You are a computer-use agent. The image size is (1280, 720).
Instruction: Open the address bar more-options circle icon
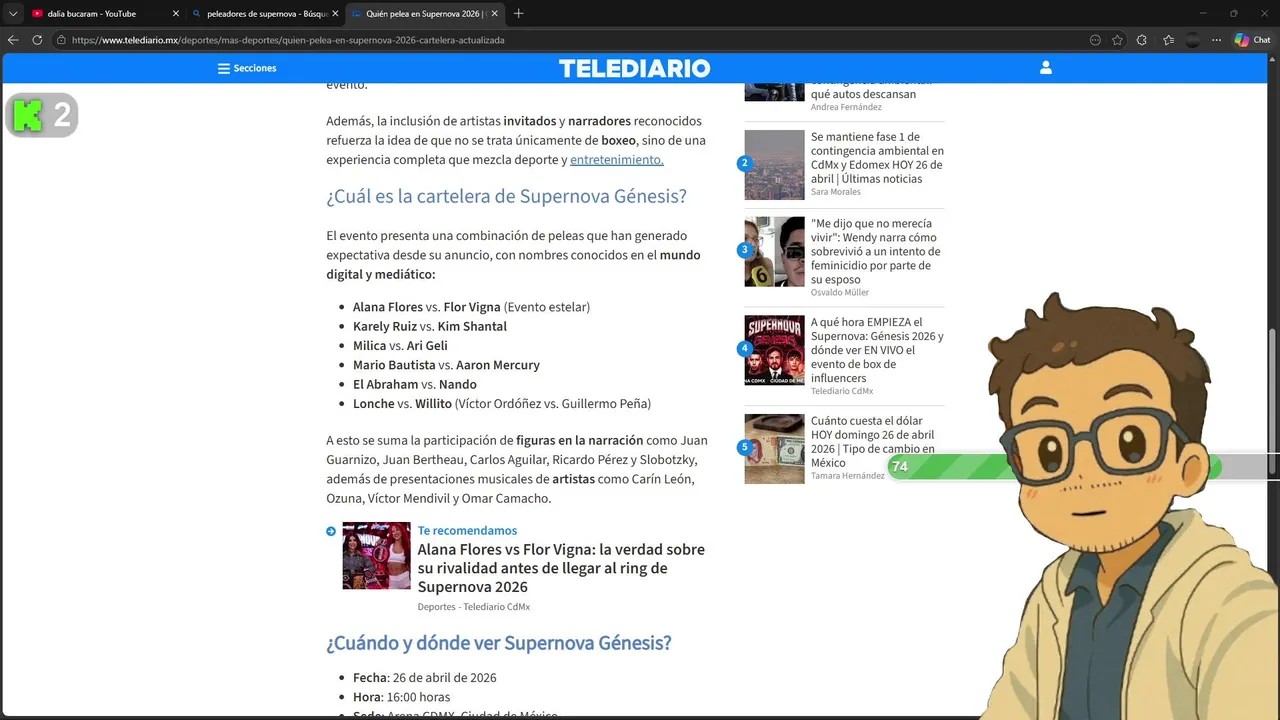click(x=1095, y=40)
